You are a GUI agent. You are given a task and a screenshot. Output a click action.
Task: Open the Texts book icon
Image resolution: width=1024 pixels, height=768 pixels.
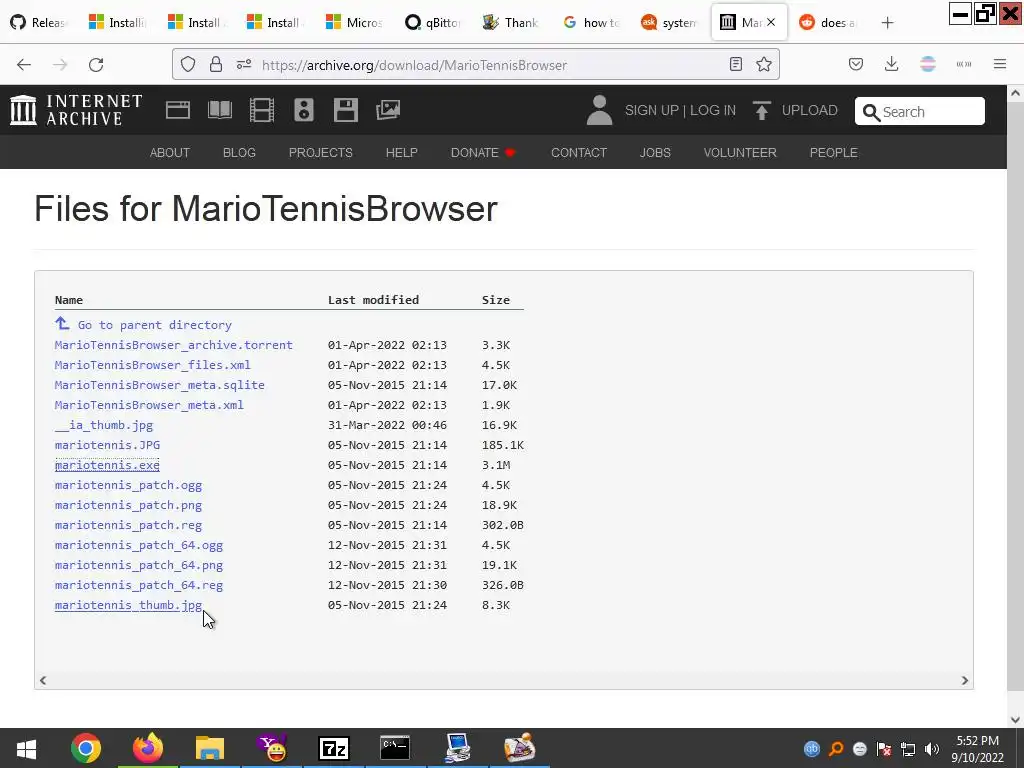[219, 110]
